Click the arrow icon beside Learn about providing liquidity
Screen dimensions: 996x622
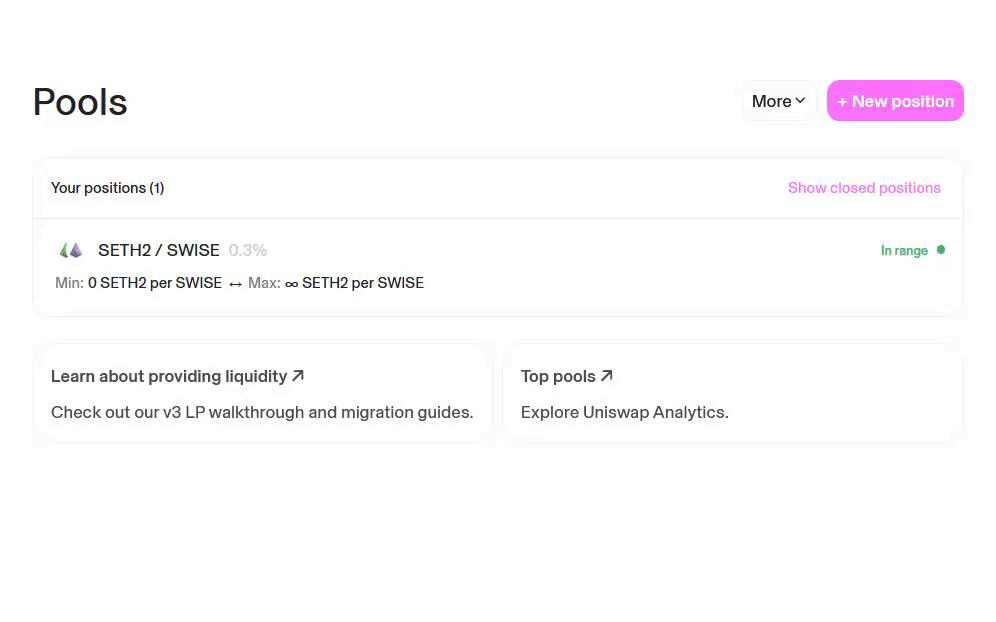297,376
